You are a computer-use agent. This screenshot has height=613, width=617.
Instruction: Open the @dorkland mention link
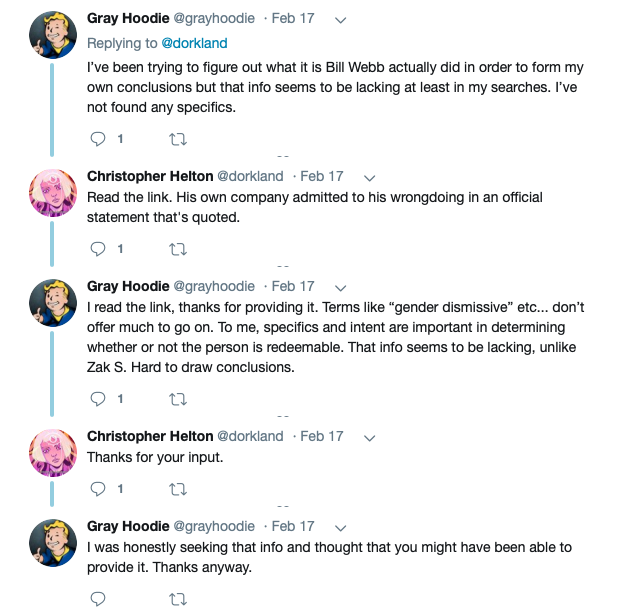tap(194, 43)
